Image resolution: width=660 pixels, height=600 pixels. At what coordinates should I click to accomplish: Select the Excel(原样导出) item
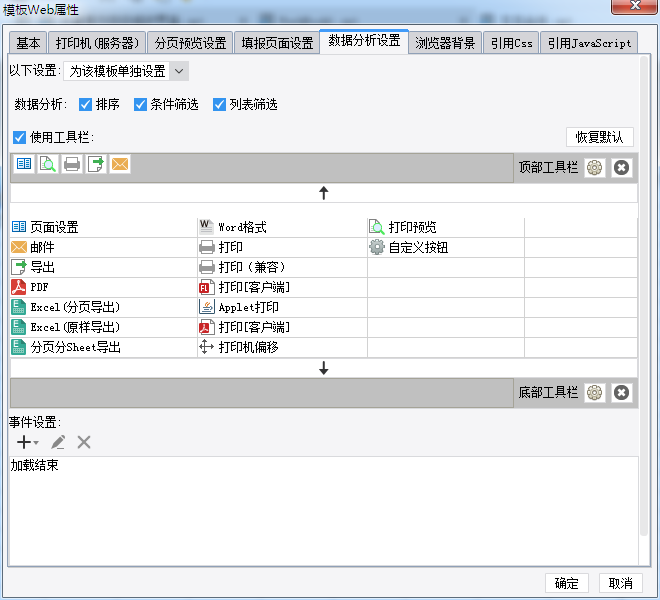point(104,327)
